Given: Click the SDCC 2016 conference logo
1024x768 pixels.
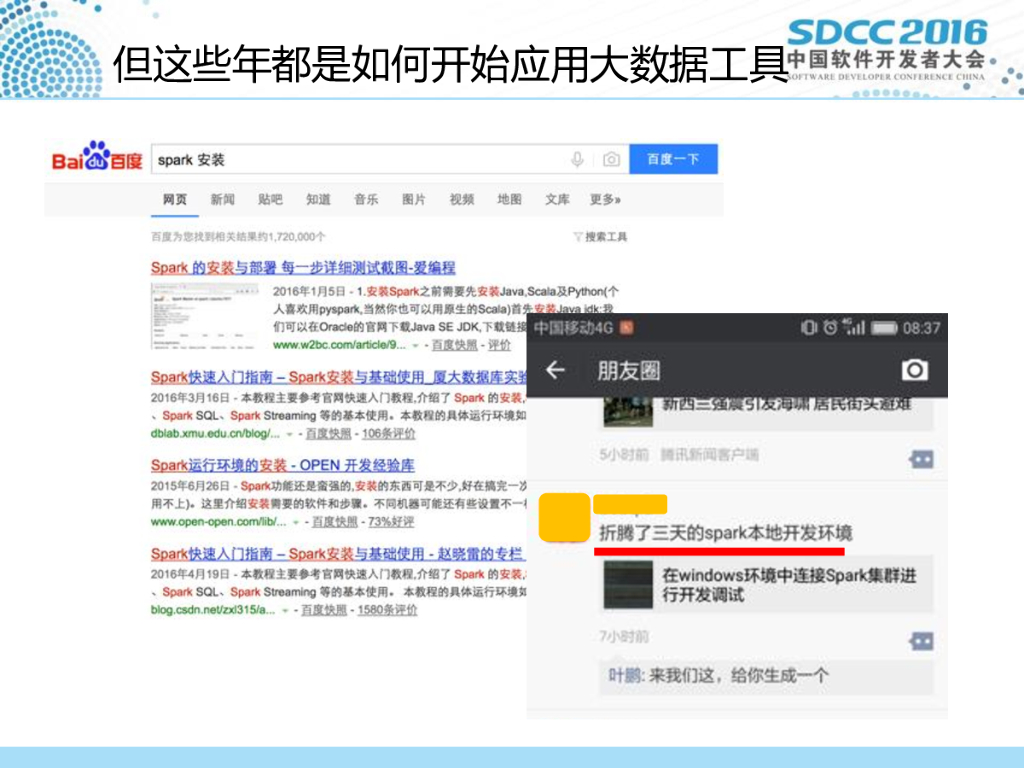Looking at the screenshot, I should (x=886, y=50).
